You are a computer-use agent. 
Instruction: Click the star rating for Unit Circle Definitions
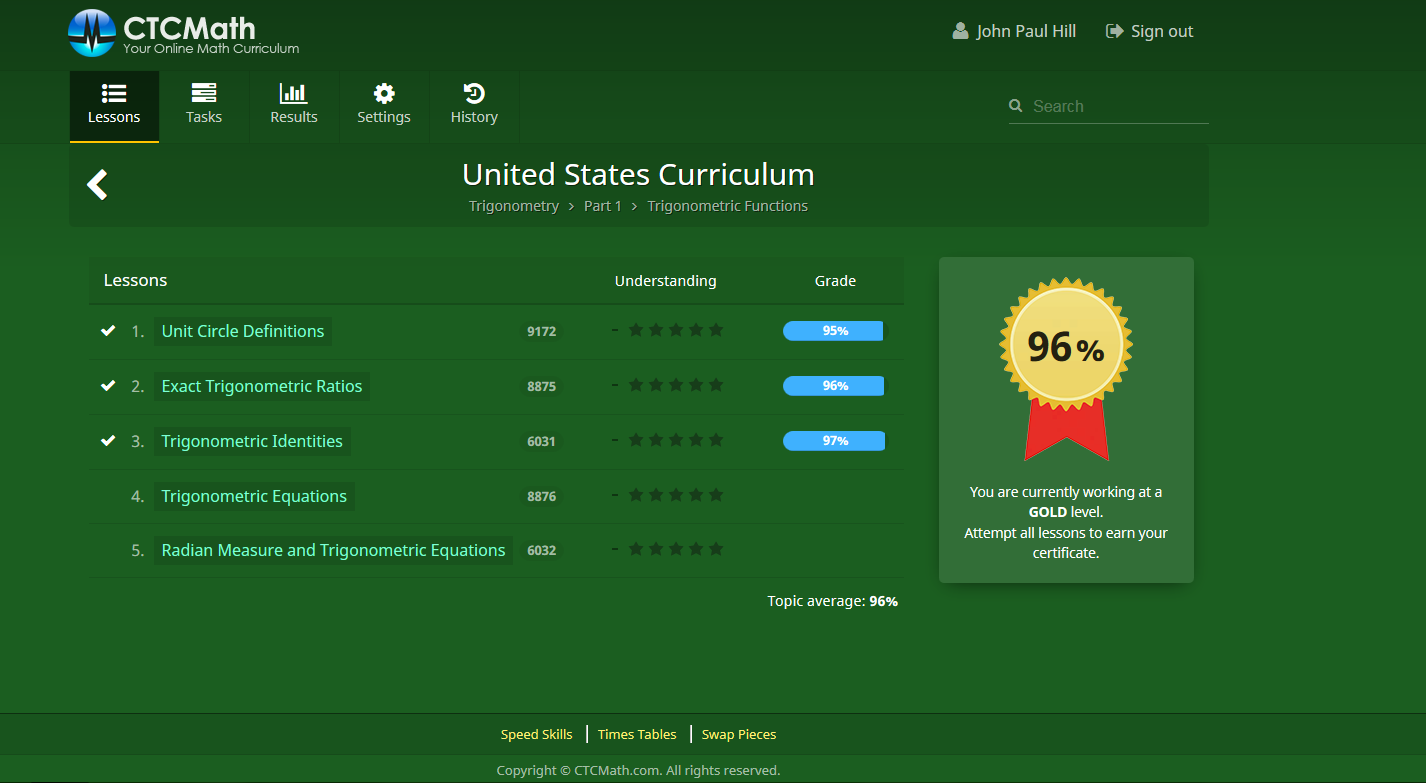coord(675,330)
